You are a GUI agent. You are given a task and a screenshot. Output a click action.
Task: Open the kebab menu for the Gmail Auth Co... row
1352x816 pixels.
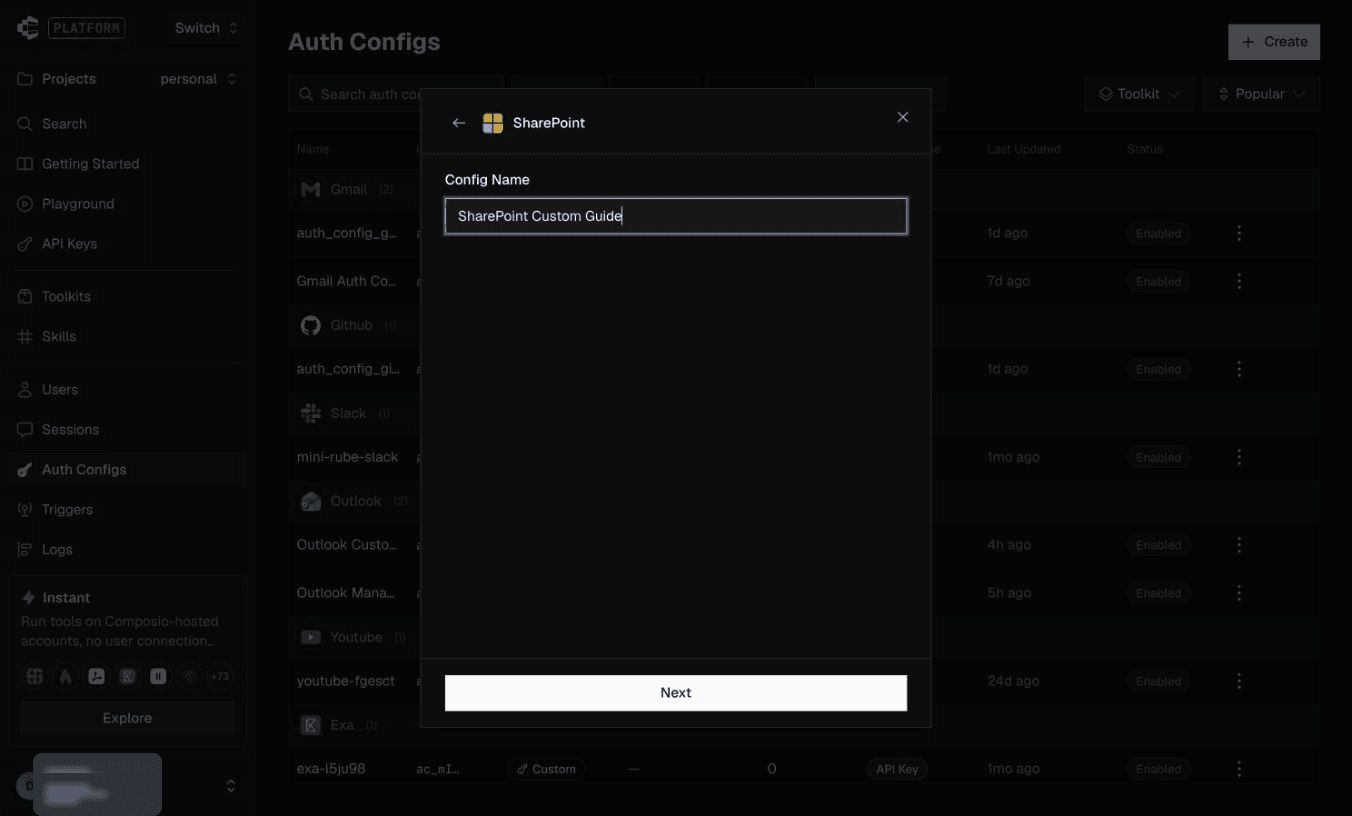pos(1239,281)
